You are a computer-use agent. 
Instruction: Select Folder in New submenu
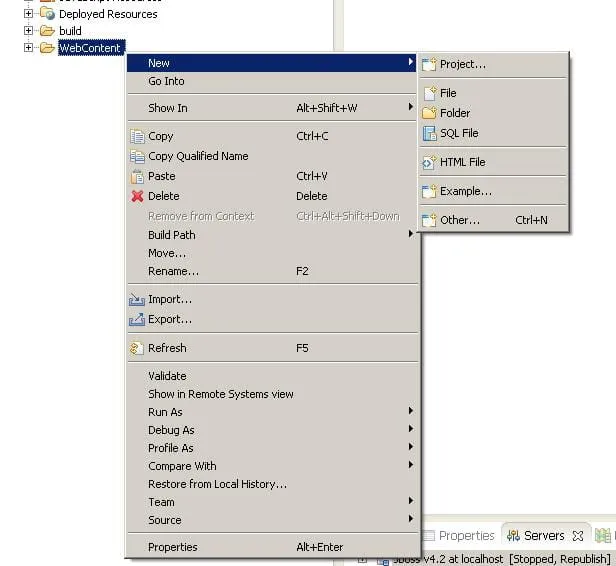click(x=493, y=113)
